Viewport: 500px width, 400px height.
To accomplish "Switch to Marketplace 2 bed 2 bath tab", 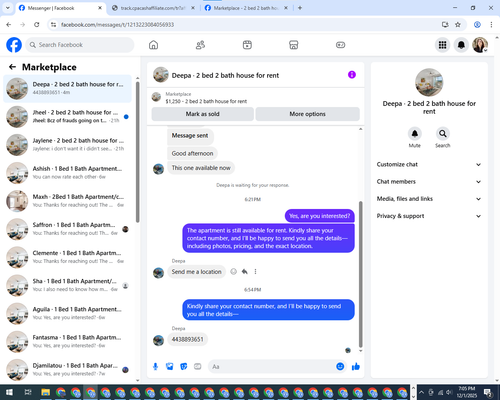I will (247, 8).
